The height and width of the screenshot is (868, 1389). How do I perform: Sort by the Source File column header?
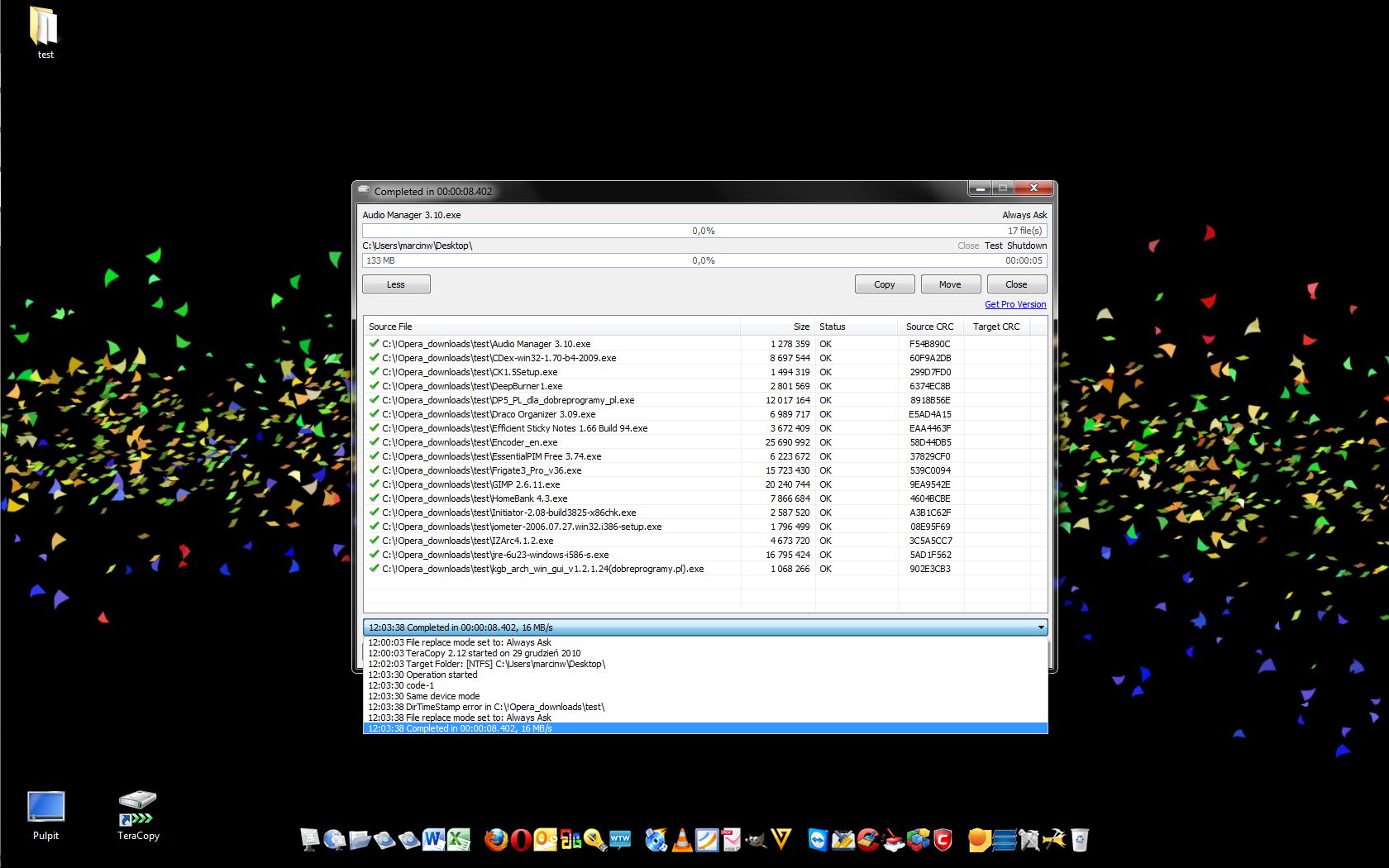[x=551, y=327]
